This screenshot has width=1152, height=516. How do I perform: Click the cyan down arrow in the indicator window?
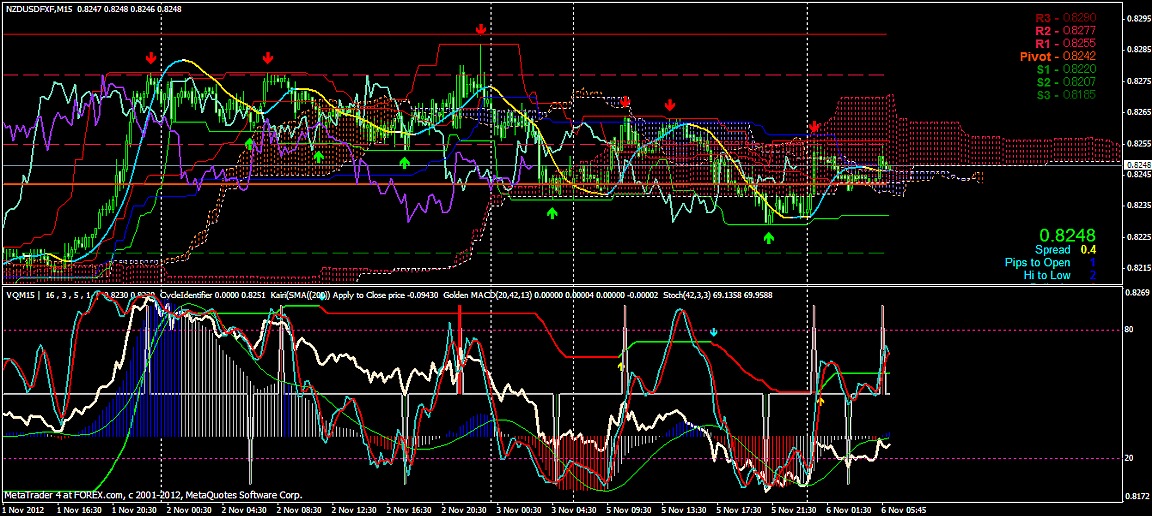(713, 332)
